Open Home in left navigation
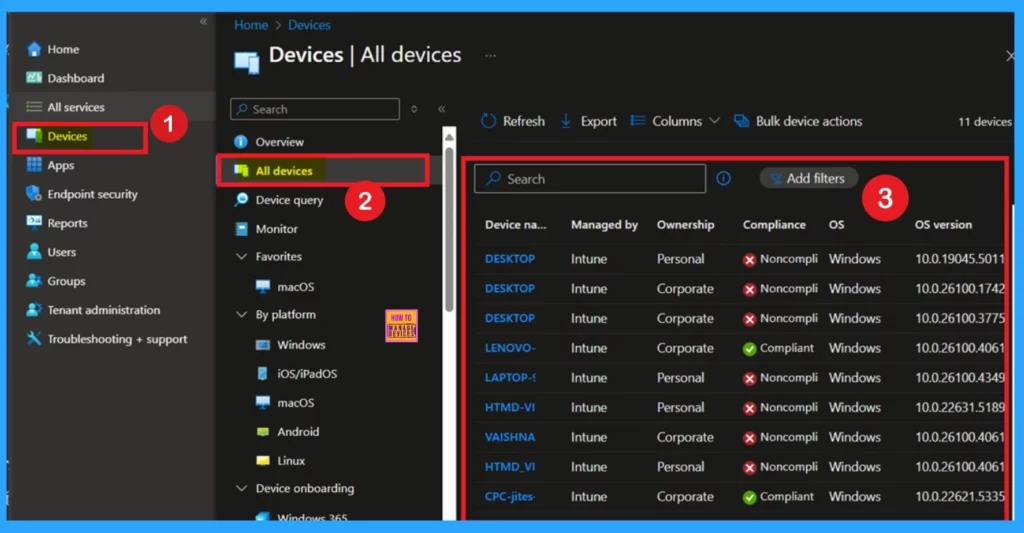This screenshot has width=1024, height=533. click(x=52, y=49)
